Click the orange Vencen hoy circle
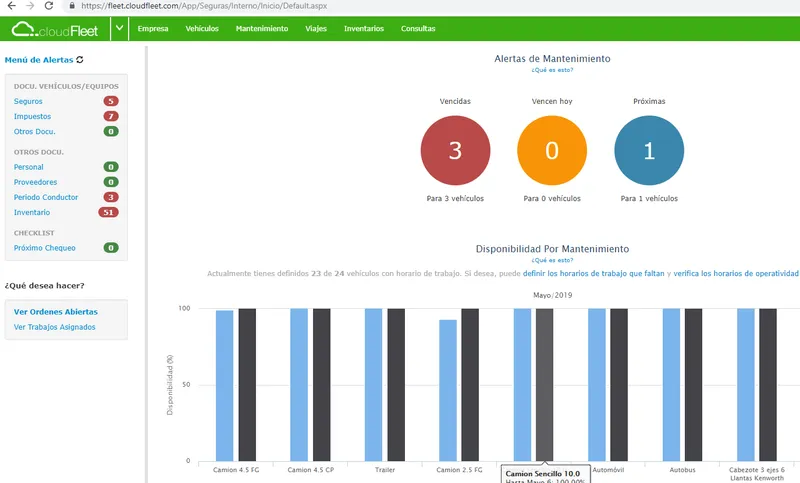The height and width of the screenshot is (483, 800). [x=552, y=150]
